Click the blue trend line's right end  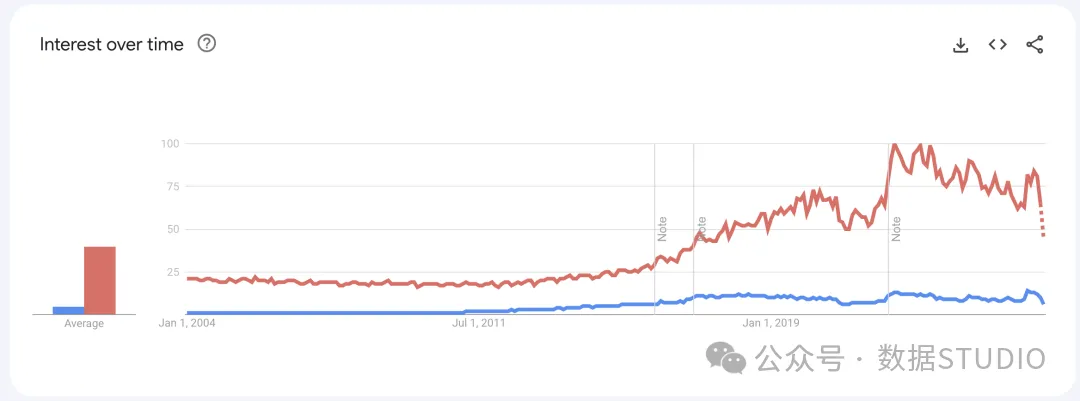pos(1043,301)
